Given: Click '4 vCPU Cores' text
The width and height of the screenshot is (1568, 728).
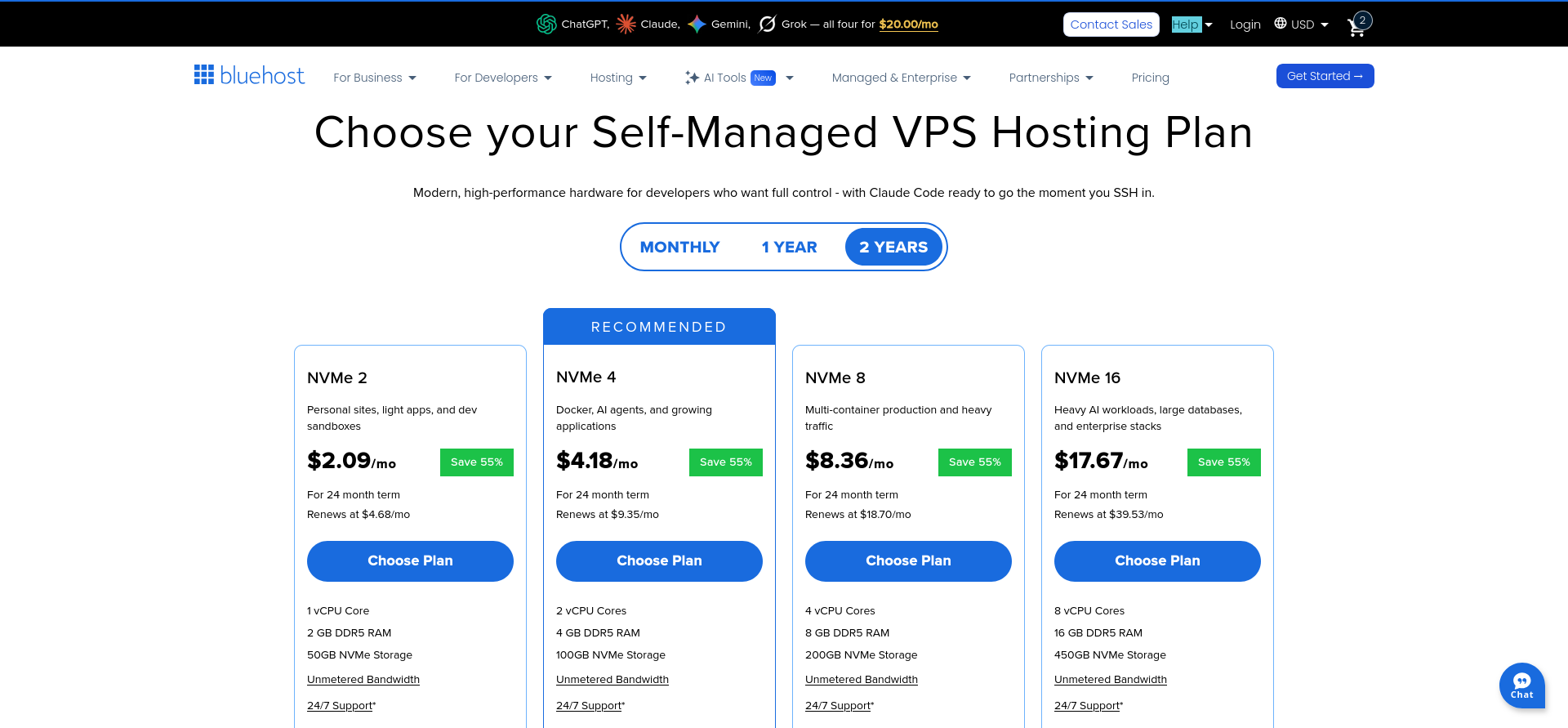Looking at the screenshot, I should (x=840, y=611).
